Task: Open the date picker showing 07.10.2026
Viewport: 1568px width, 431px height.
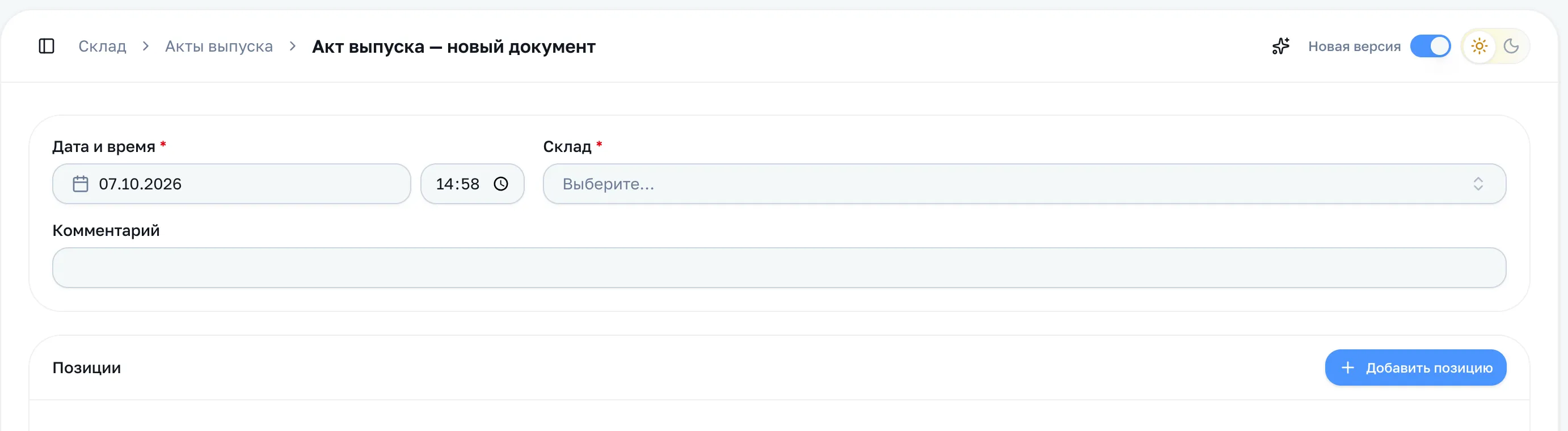Action: coord(231,184)
